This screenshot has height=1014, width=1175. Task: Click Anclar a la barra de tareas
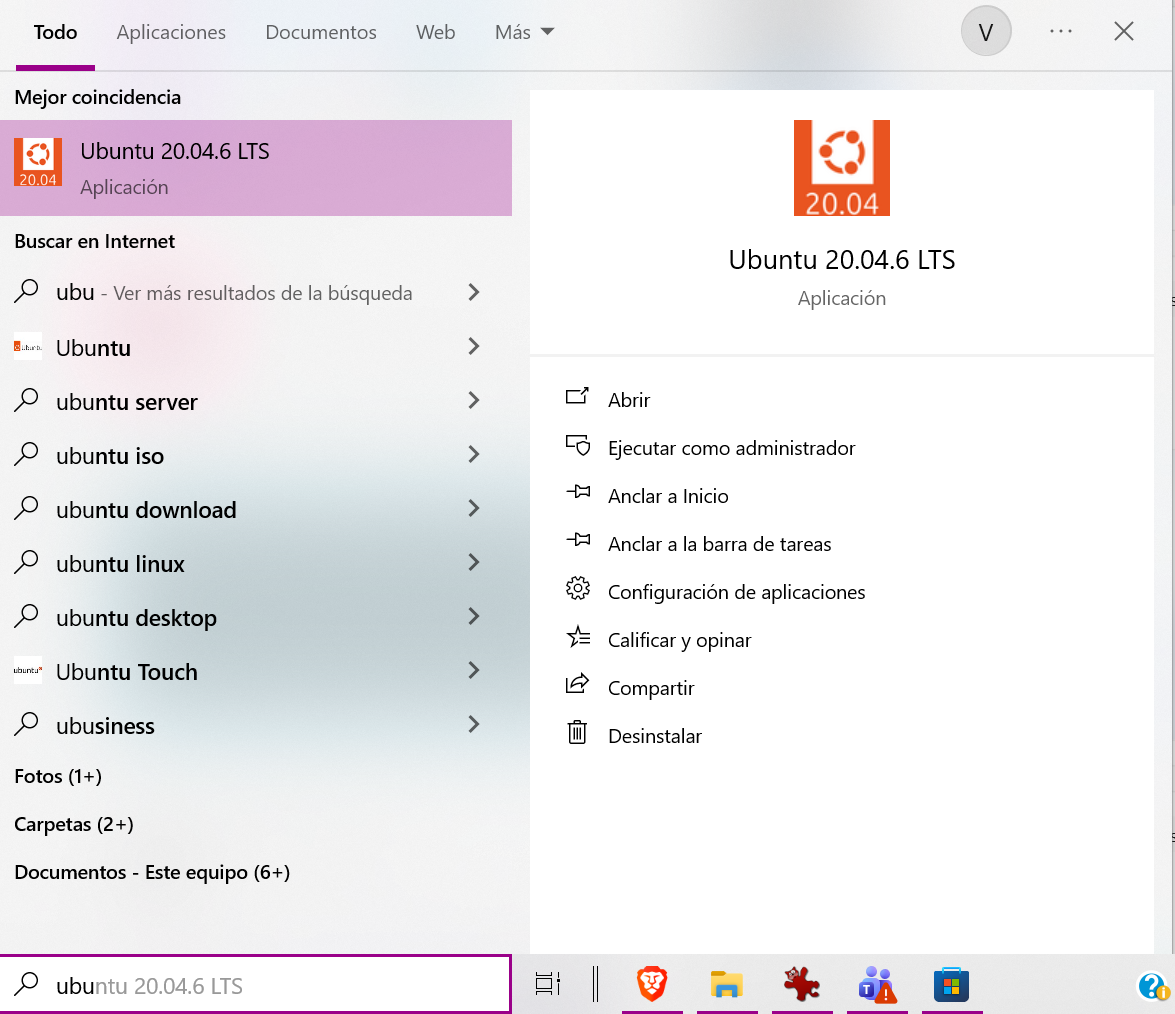click(719, 544)
